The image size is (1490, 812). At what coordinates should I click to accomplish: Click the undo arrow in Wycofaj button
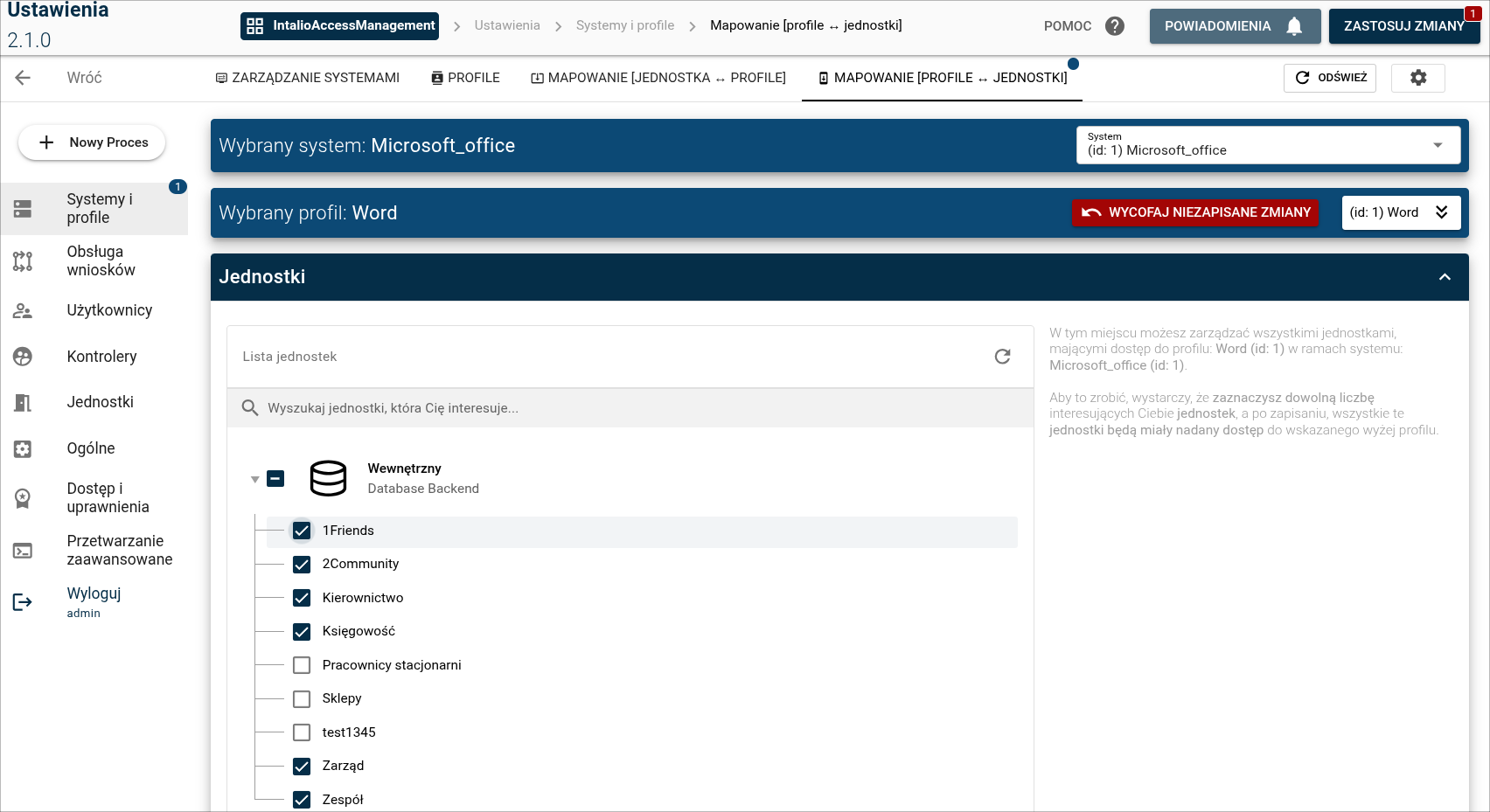coord(1090,212)
